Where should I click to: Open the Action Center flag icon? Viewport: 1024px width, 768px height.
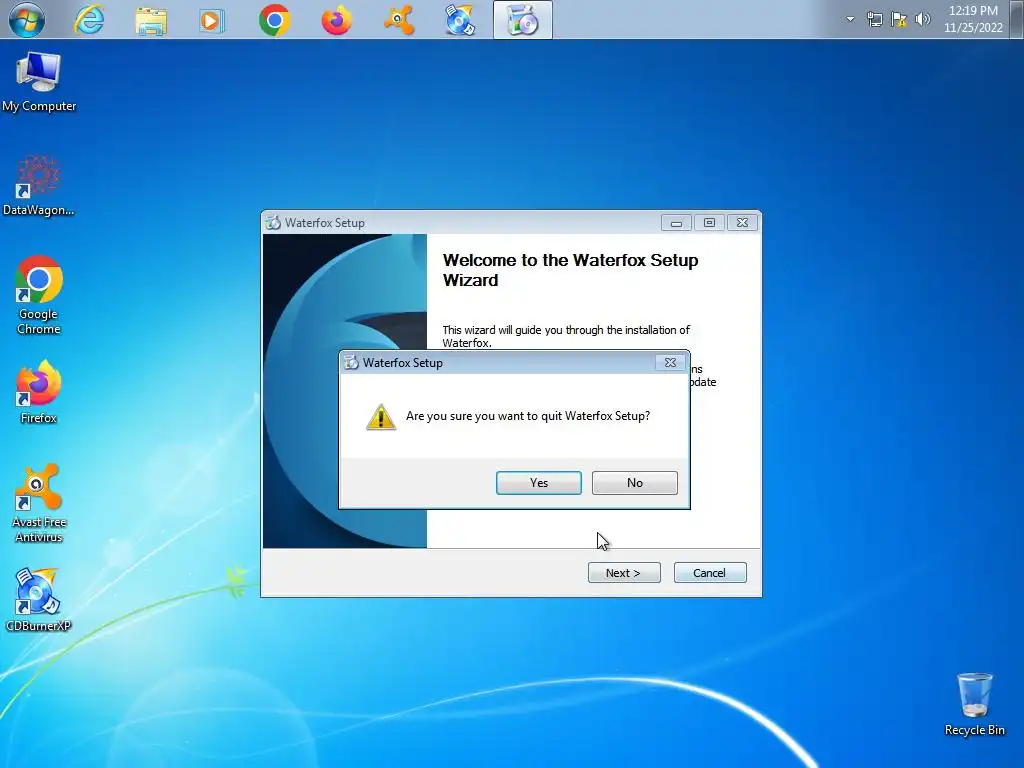899,19
